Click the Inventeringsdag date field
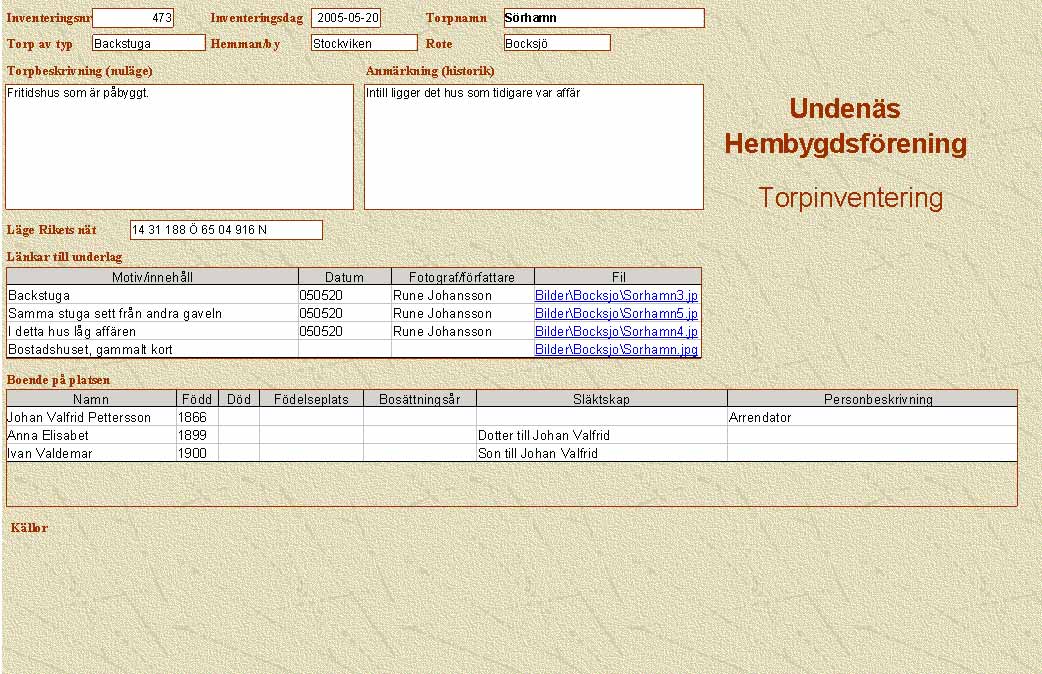Screen dimensions: 1042x674 click(346, 18)
